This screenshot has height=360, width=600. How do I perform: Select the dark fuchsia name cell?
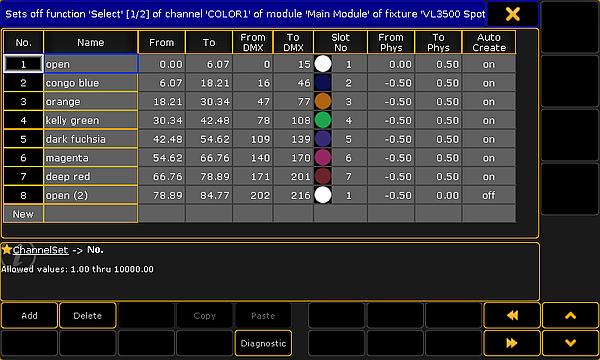coord(91,139)
